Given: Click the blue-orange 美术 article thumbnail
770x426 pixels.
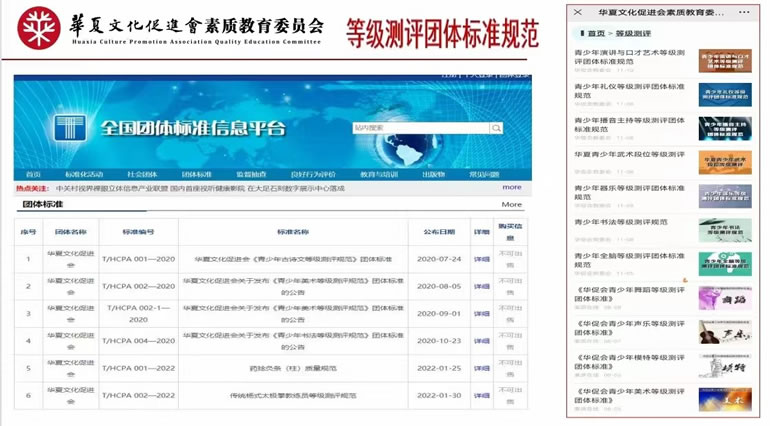Looking at the screenshot, I should point(725,399).
